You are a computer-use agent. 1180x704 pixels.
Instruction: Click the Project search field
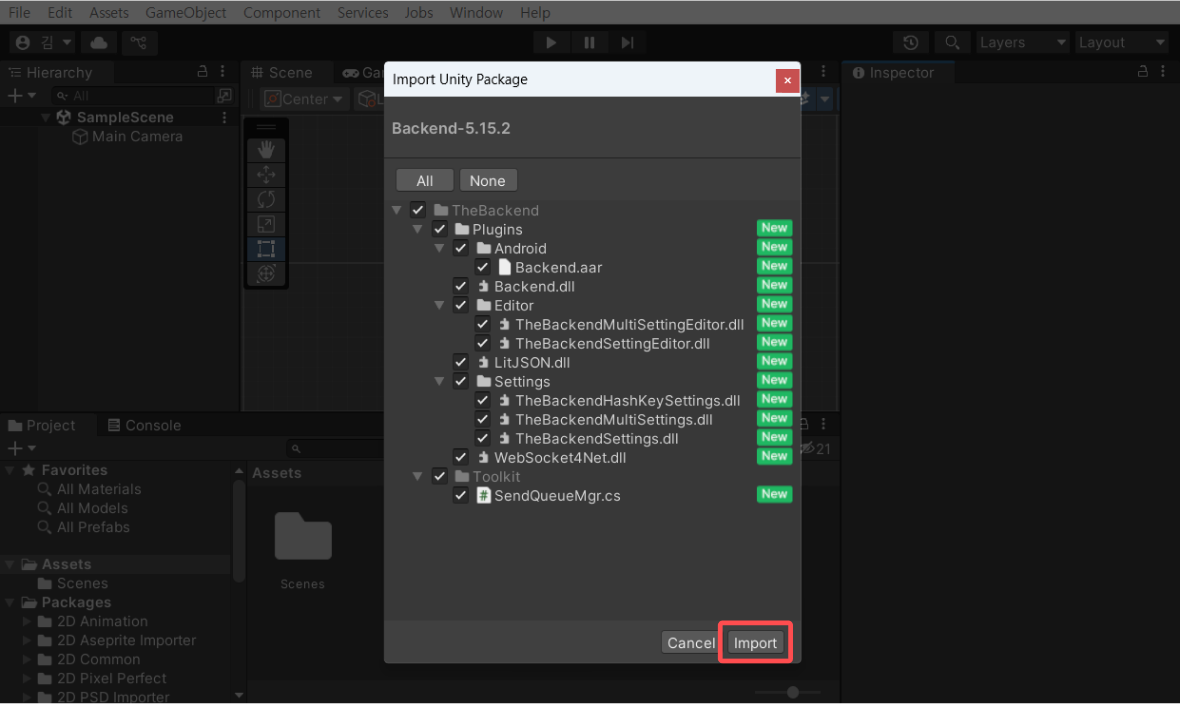pyautogui.click(x=336, y=449)
